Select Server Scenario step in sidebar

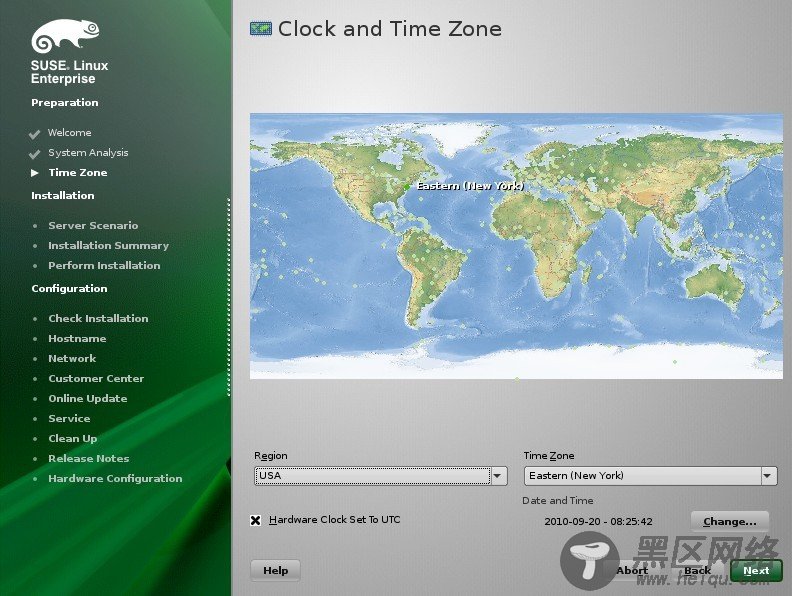tap(93, 225)
